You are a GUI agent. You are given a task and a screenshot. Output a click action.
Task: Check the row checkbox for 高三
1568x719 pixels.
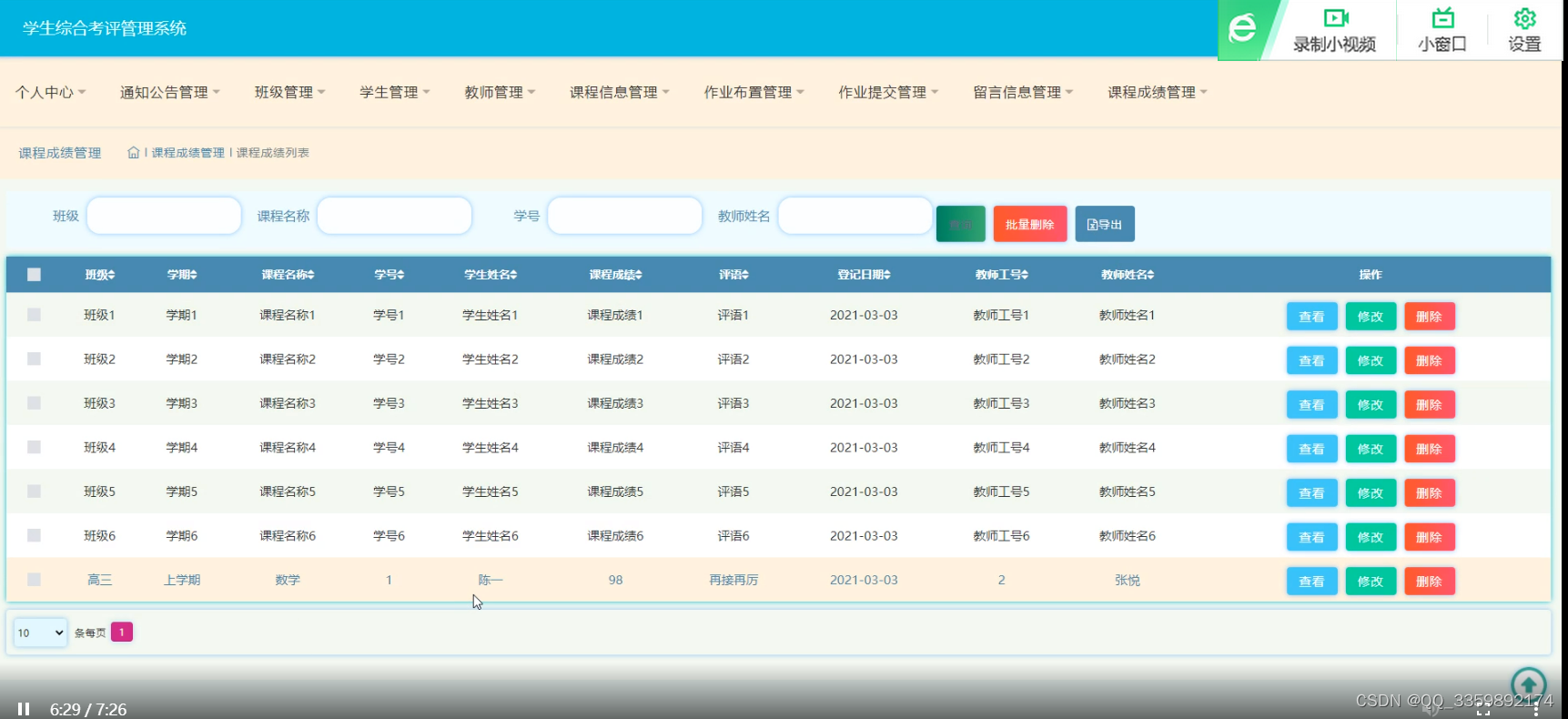coord(34,580)
